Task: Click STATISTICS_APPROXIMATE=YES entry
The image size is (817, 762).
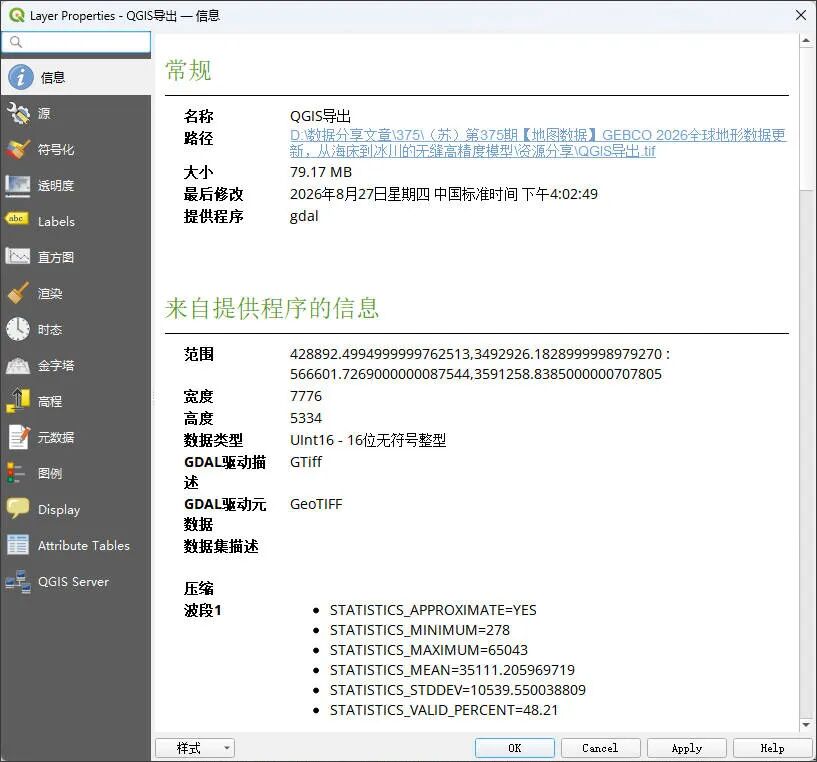Action: 432,610
